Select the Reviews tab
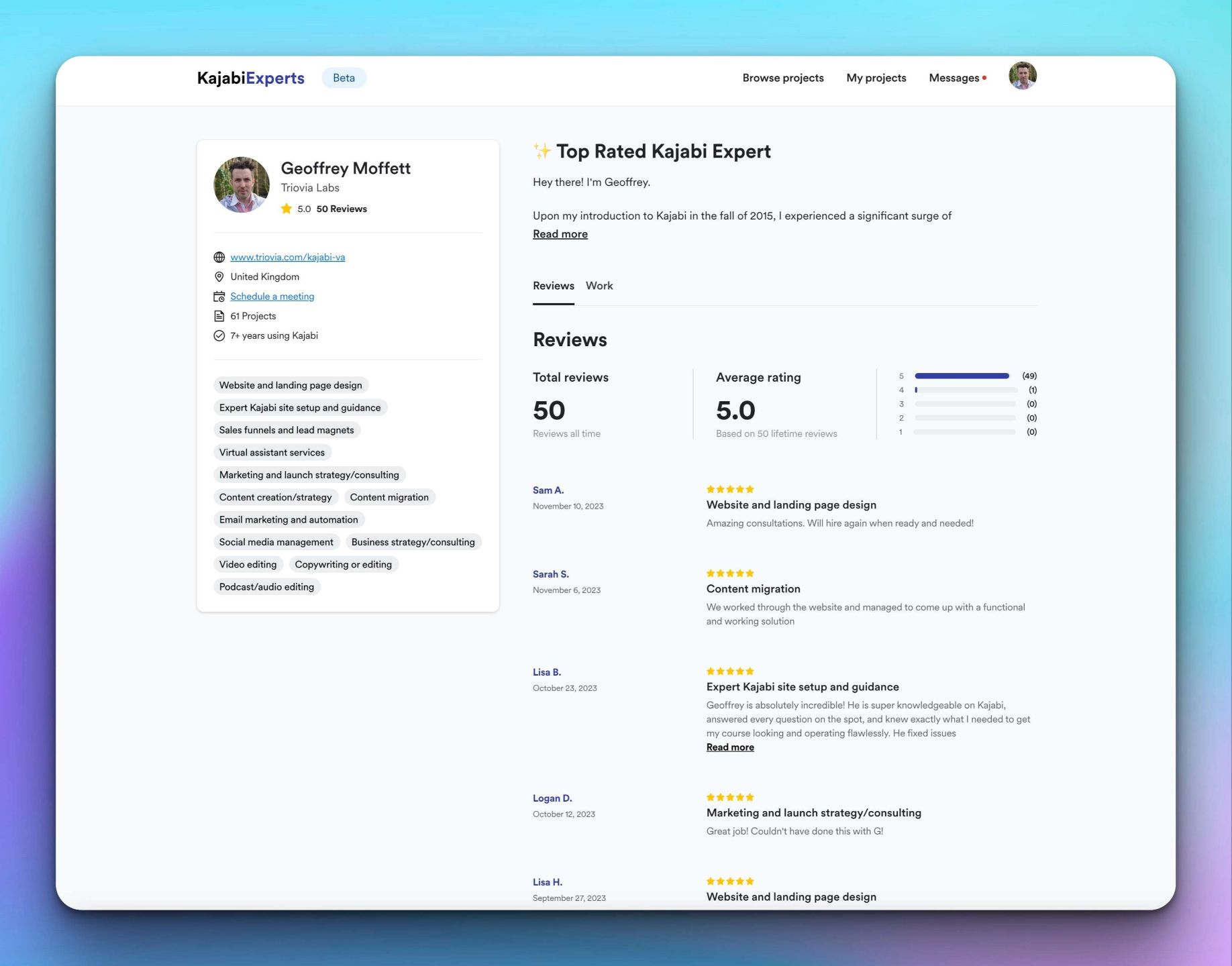Viewport: 1232px width, 966px height. pos(553,286)
